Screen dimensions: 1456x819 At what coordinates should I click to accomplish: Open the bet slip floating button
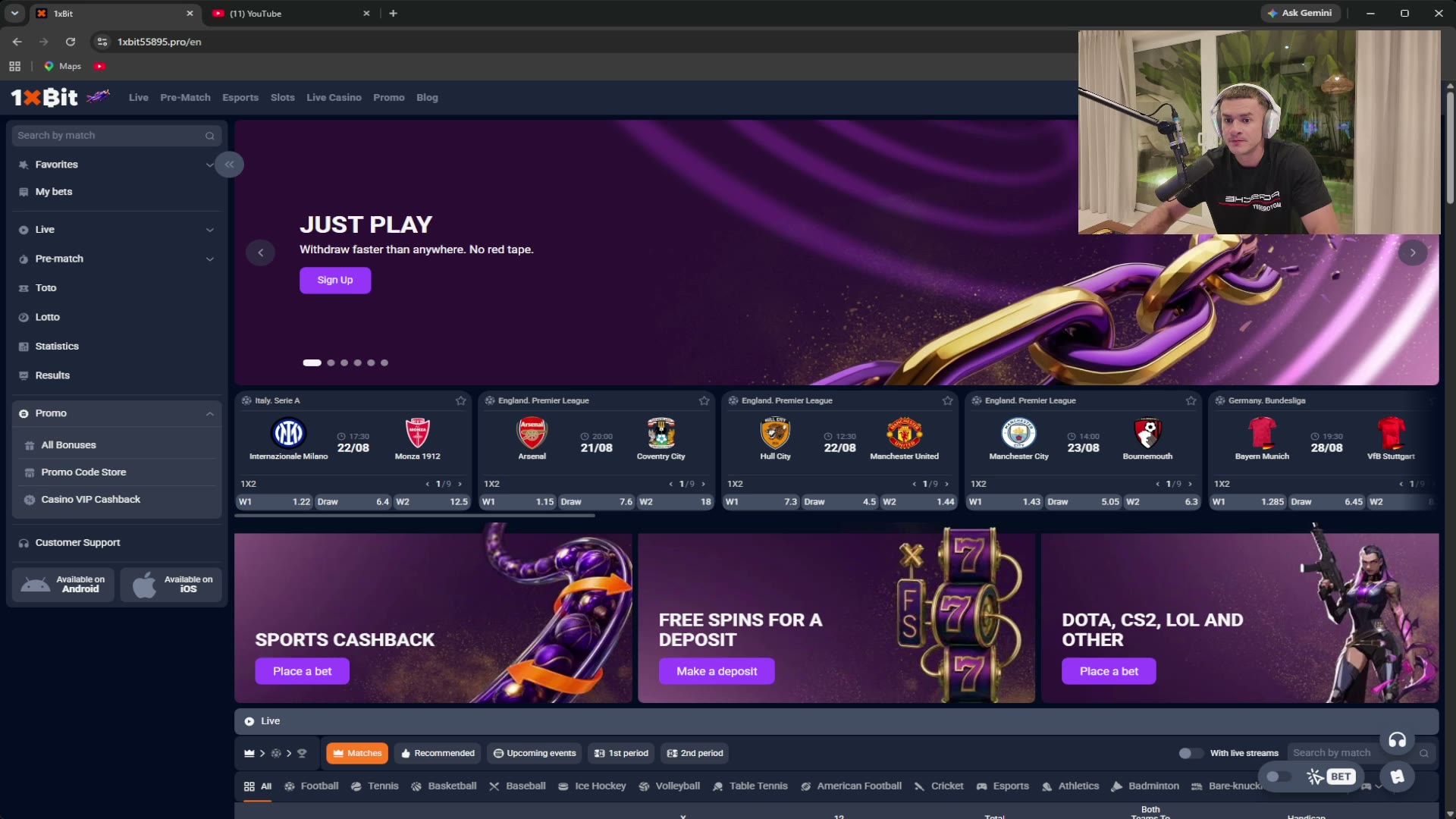pos(1397,777)
